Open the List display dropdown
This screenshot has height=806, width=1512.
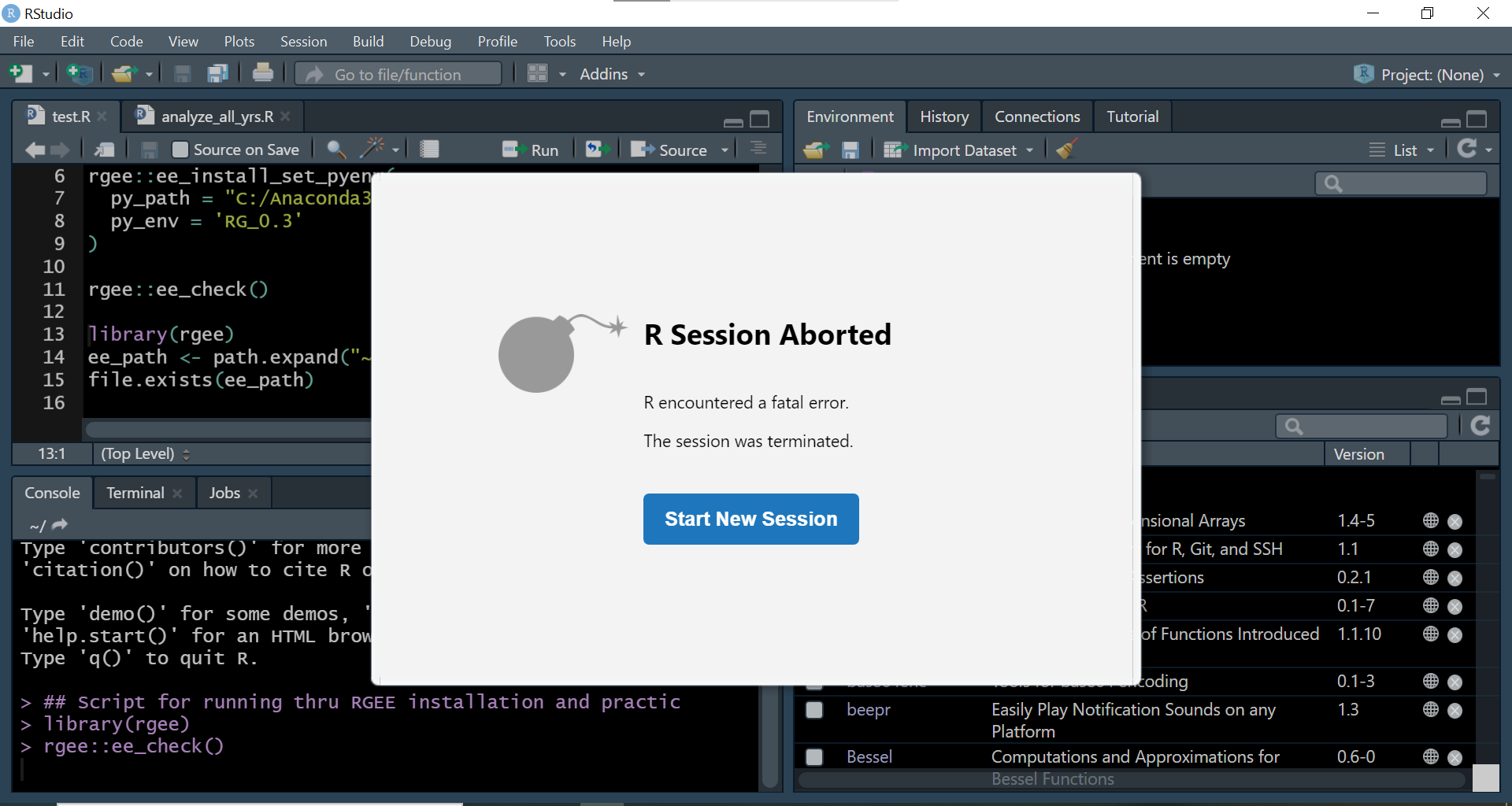click(x=1403, y=150)
